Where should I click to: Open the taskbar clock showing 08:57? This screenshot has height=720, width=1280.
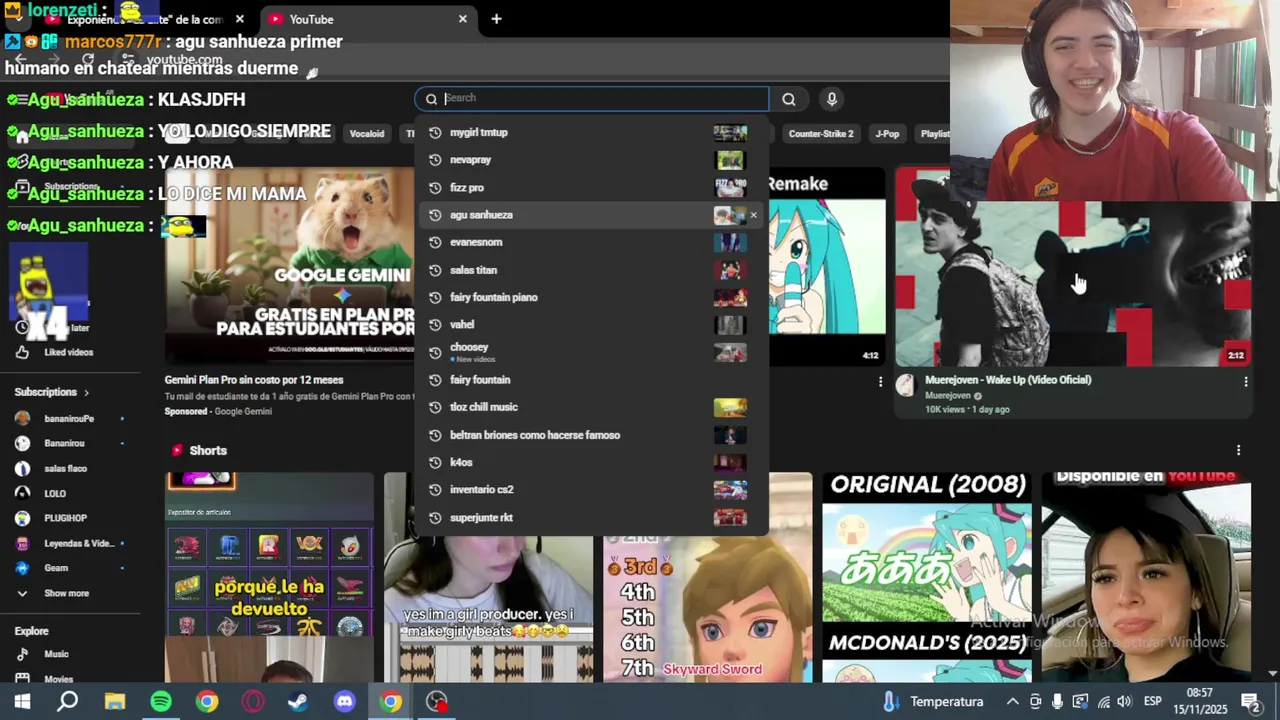pos(1200,702)
